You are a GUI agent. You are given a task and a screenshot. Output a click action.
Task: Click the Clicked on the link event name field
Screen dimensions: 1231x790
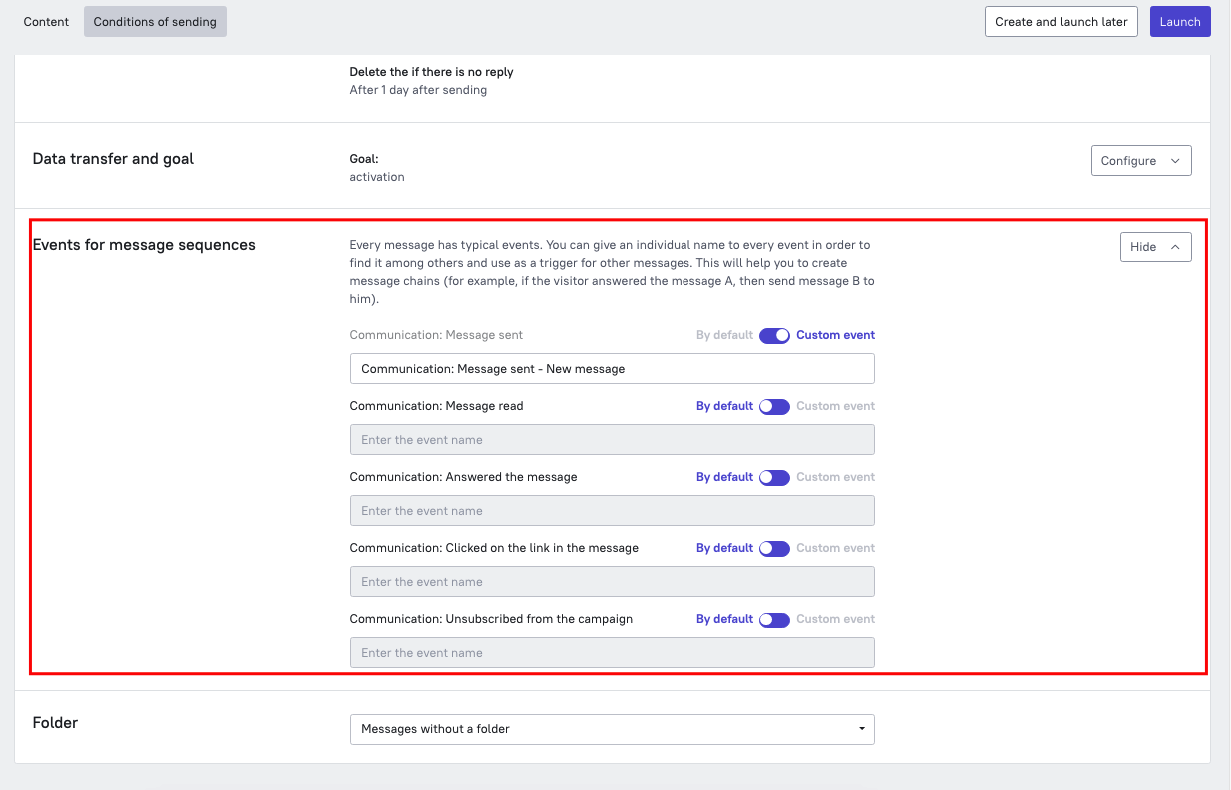(612, 582)
